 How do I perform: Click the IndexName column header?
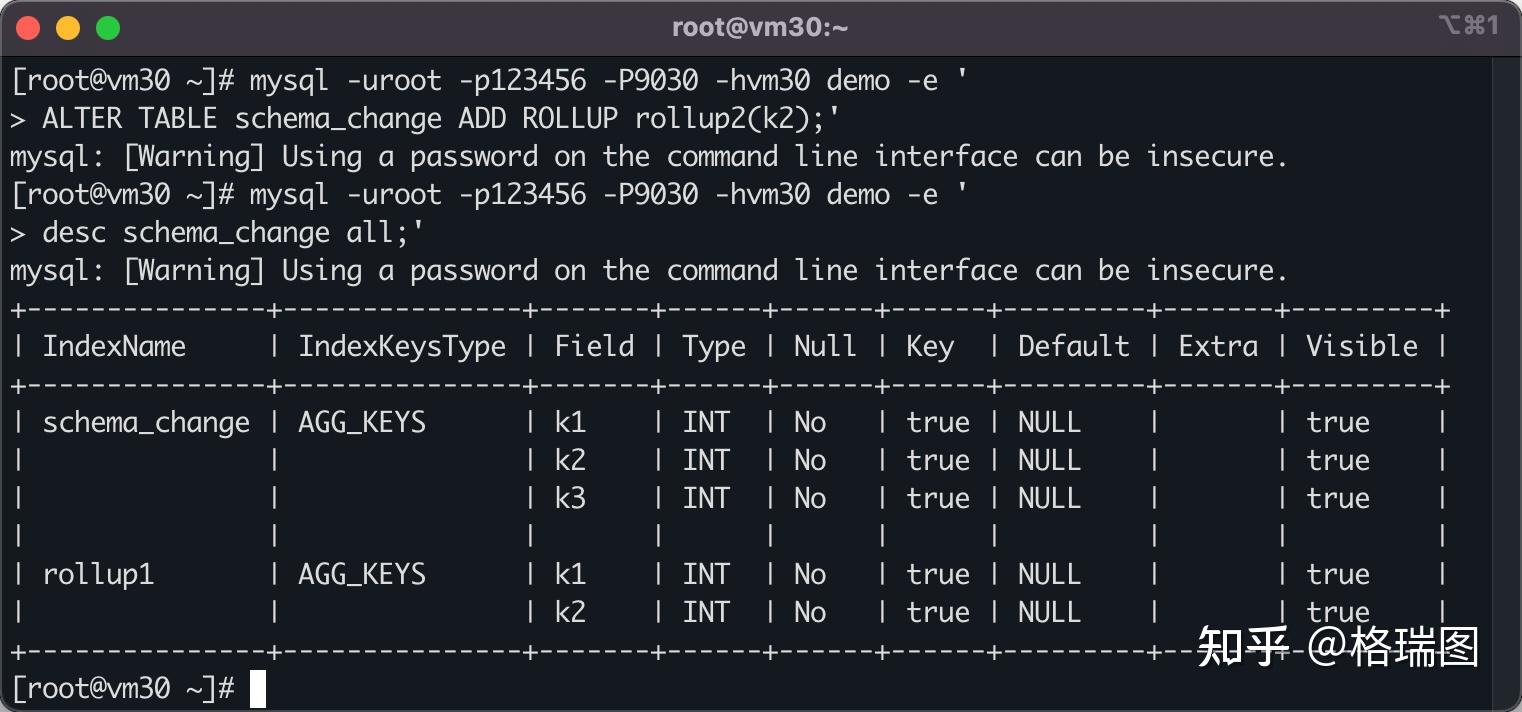pyautogui.click(x=114, y=347)
